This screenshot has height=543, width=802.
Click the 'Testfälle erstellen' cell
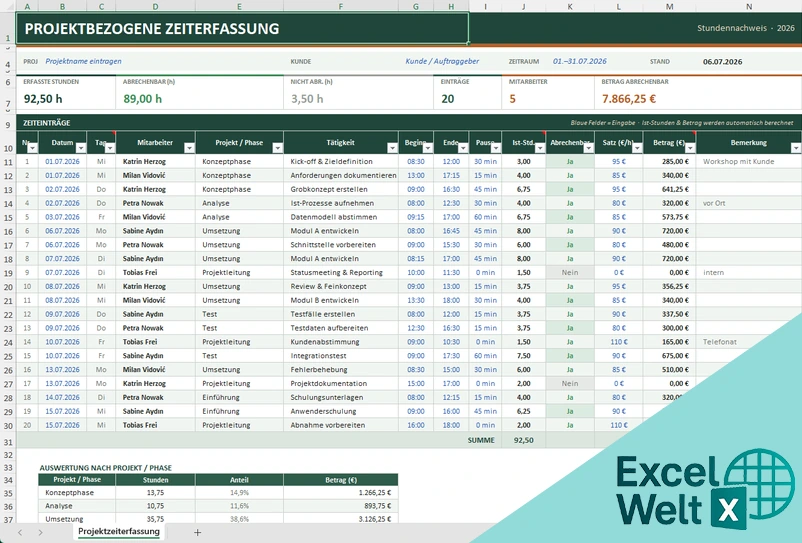341,314
